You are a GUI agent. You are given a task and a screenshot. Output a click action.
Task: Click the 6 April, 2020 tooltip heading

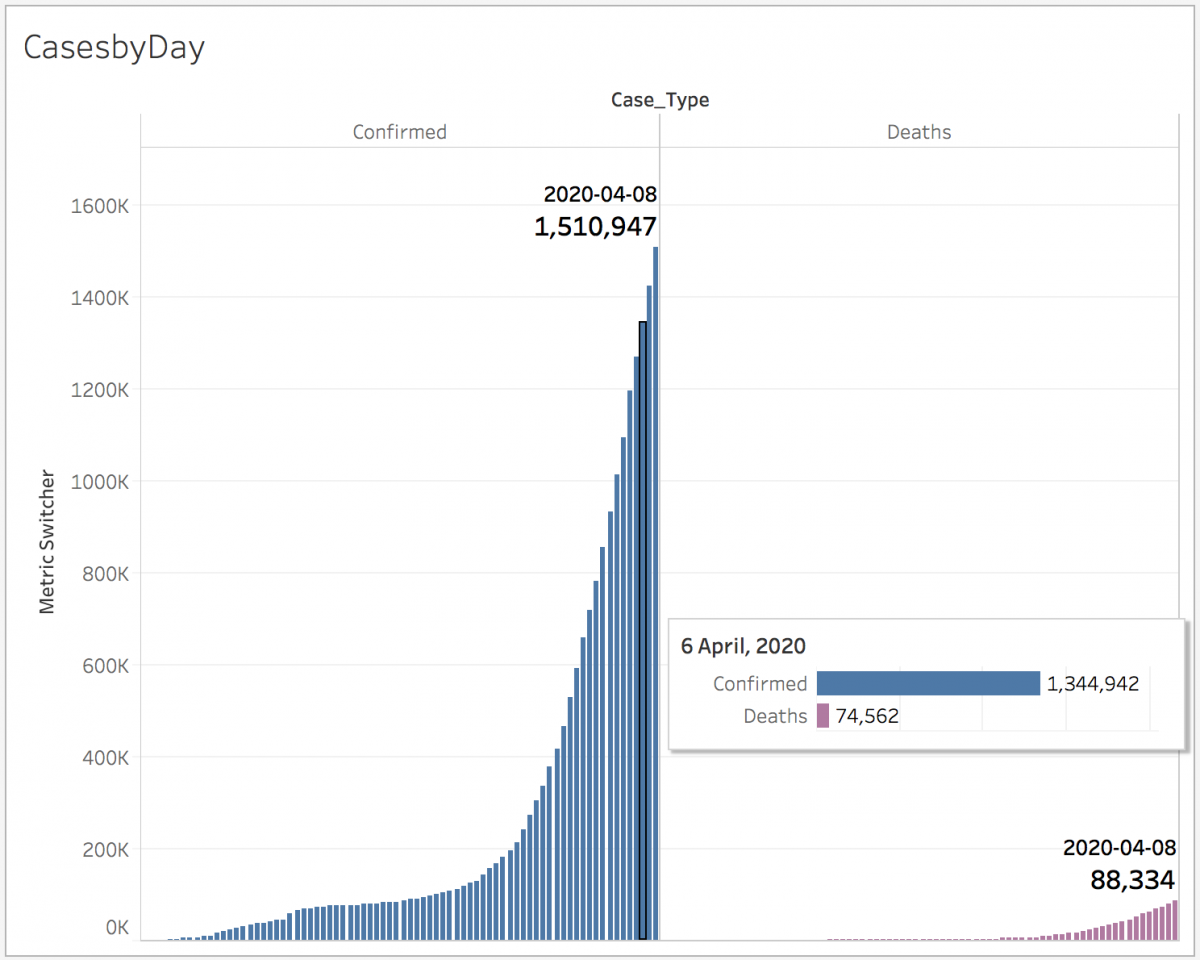(x=742, y=646)
